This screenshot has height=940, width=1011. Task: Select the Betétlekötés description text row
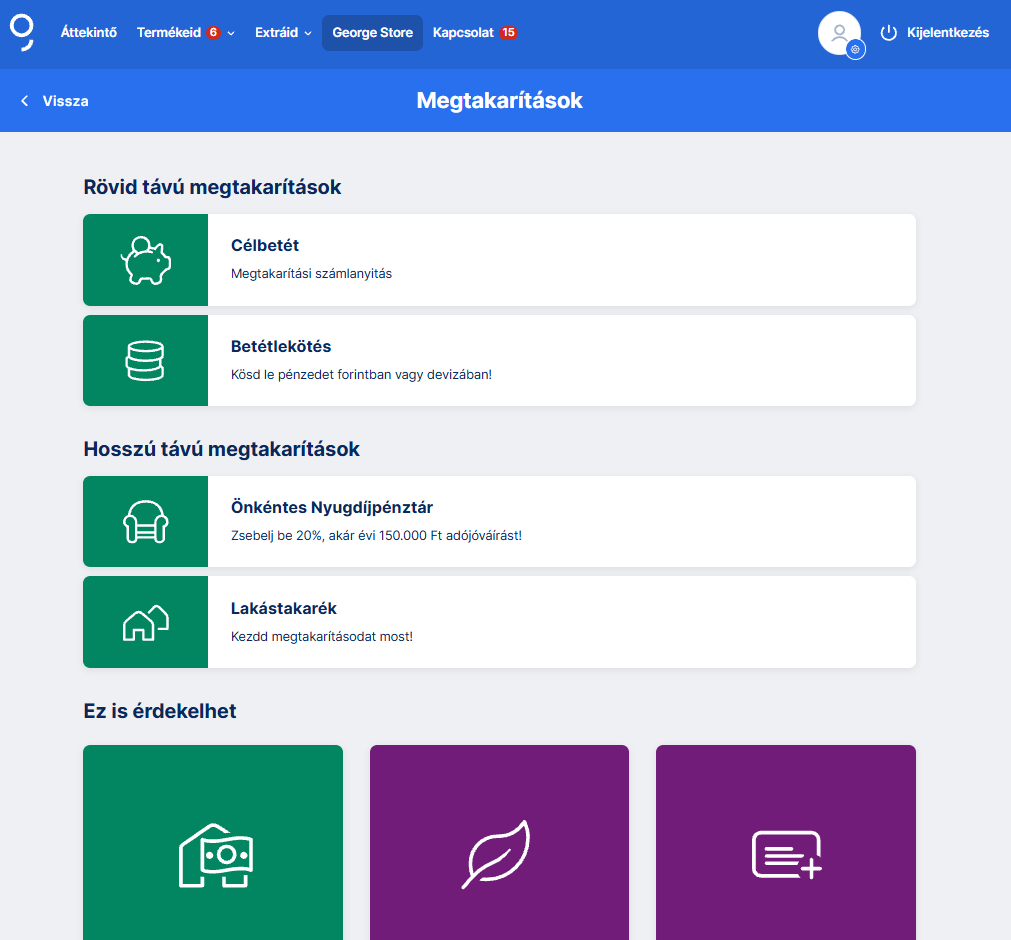[x=361, y=375]
